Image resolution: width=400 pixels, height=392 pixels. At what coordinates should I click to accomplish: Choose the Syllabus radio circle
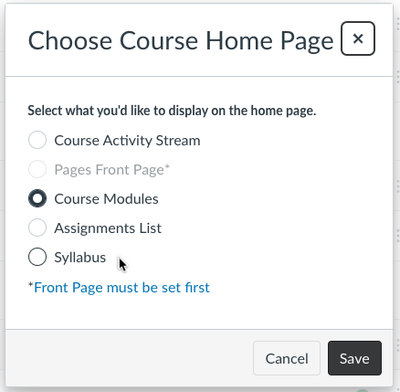(37, 257)
